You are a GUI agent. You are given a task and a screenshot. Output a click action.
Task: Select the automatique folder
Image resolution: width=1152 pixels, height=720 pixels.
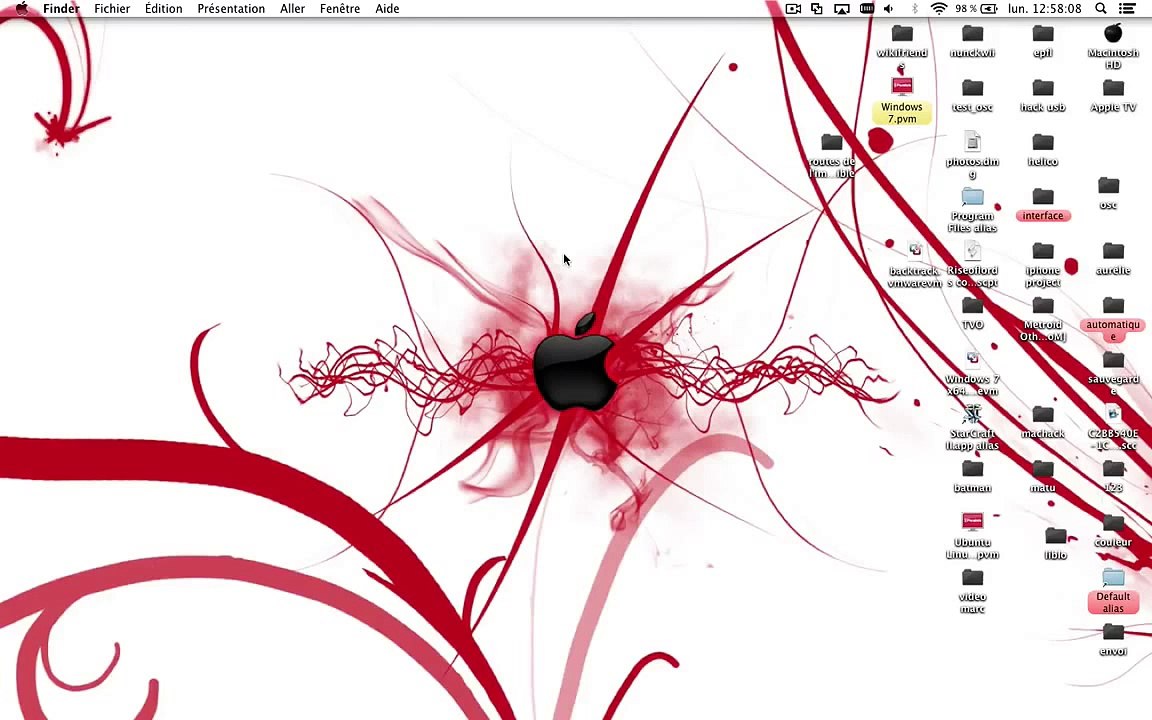pyautogui.click(x=1114, y=306)
